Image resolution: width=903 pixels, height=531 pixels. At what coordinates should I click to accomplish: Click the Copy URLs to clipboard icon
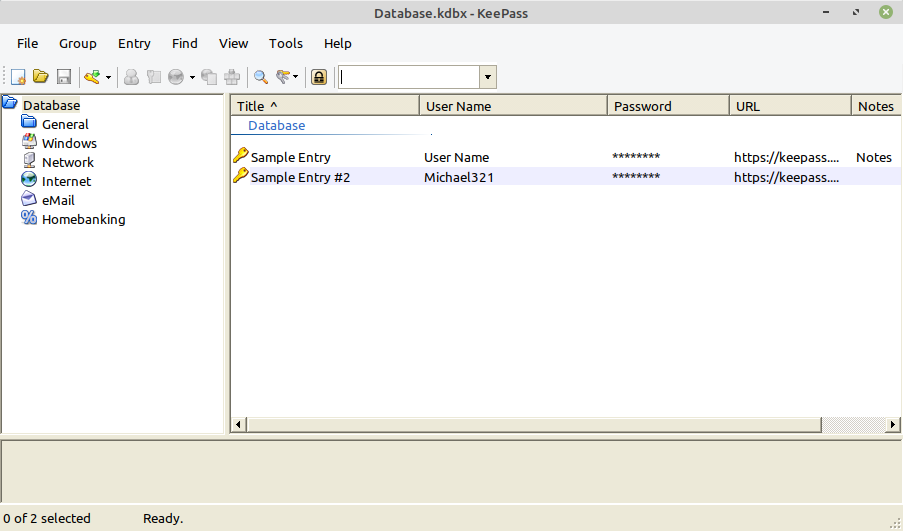click(209, 77)
